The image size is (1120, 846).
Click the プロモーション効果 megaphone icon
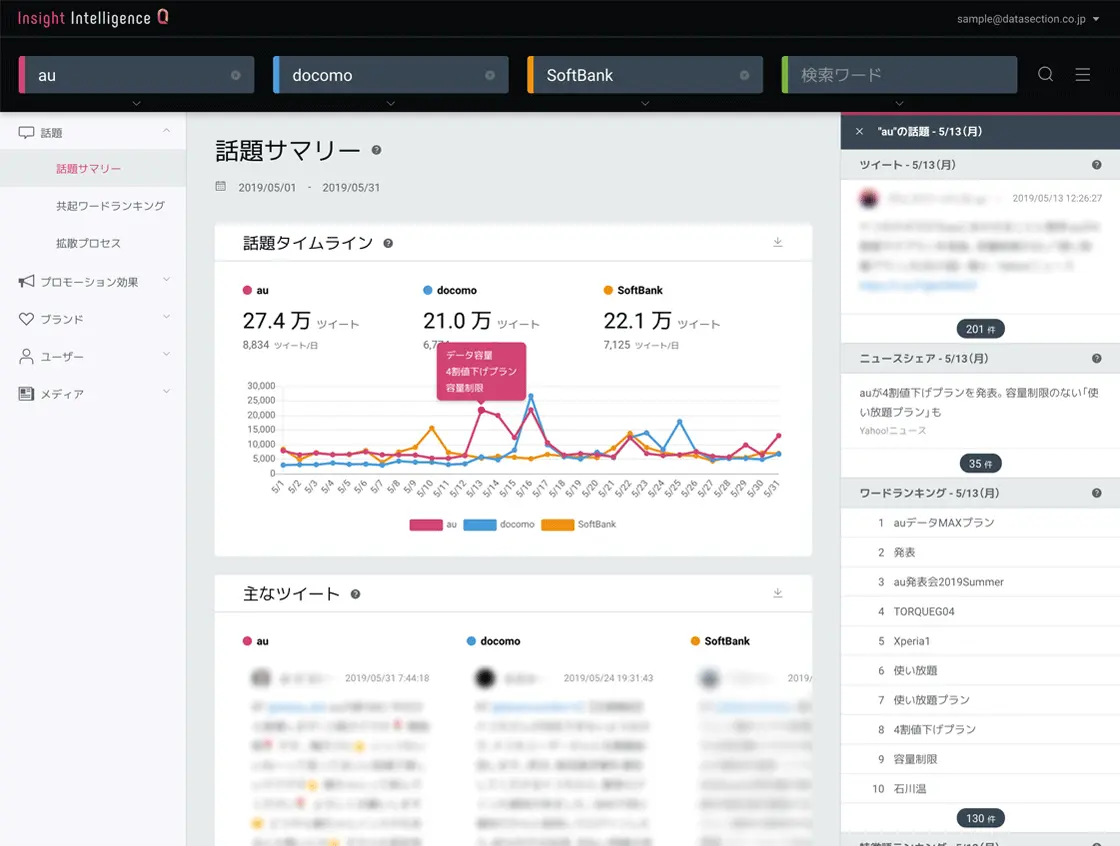(x=24, y=282)
